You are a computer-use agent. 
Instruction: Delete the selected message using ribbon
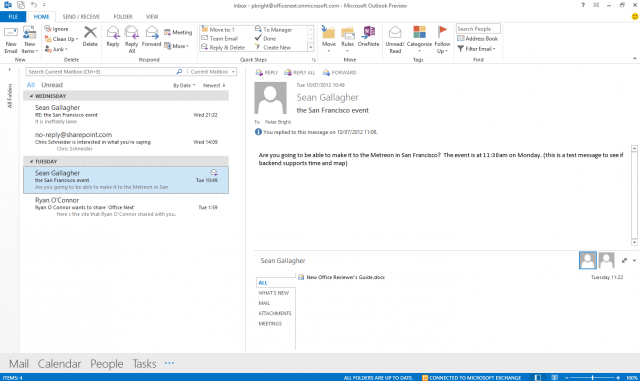pyautogui.click(x=90, y=36)
